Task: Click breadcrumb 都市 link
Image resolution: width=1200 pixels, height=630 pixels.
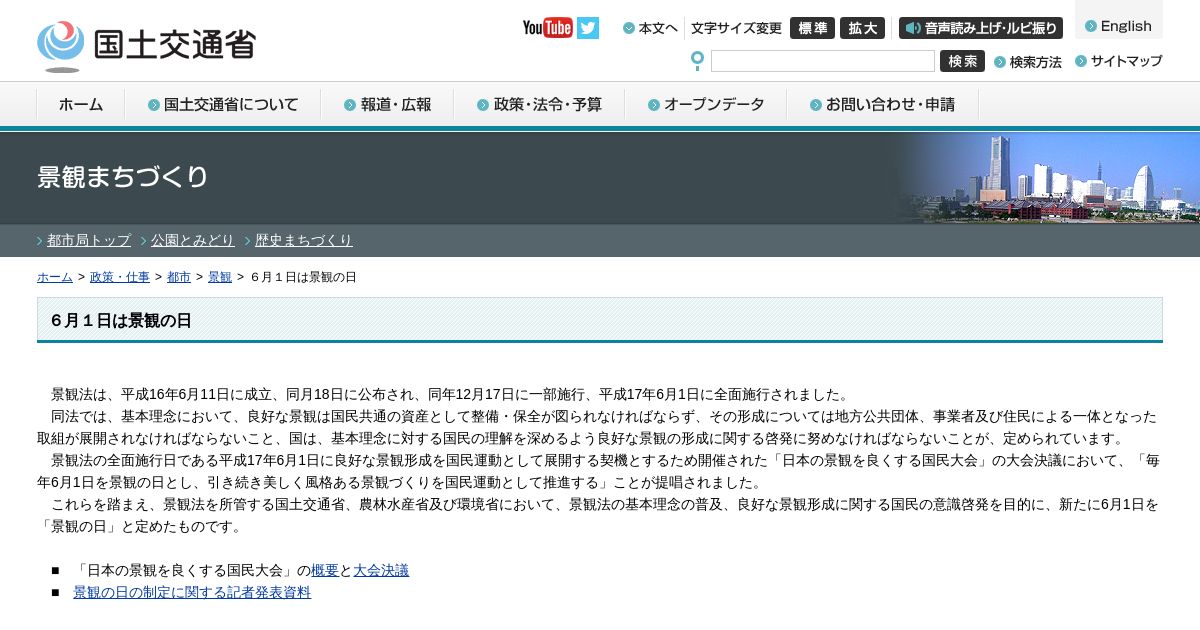Action: [179, 277]
